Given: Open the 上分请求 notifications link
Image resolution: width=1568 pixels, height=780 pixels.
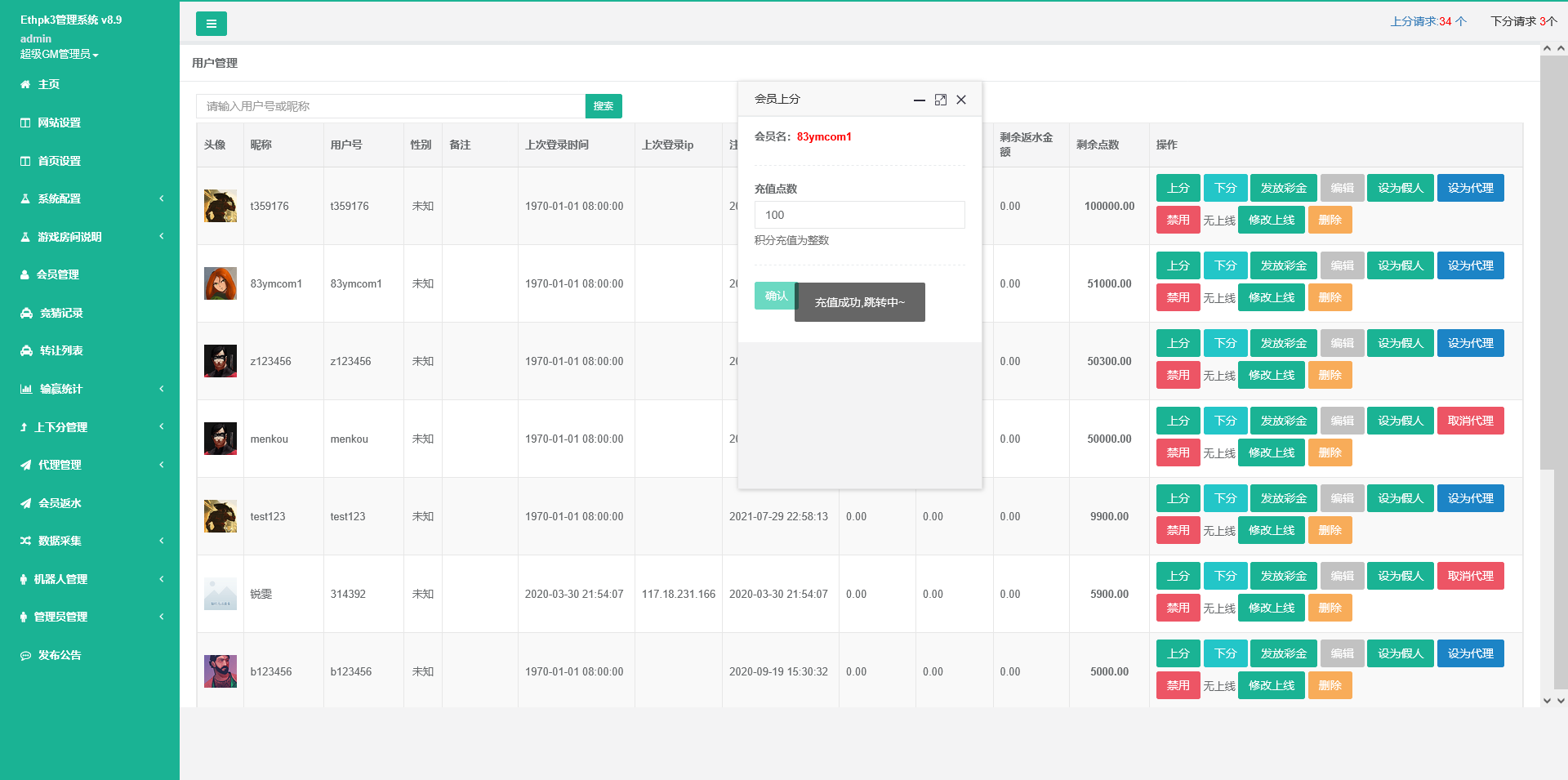Looking at the screenshot, I should pyautogui.click(x=1428, y=21).
